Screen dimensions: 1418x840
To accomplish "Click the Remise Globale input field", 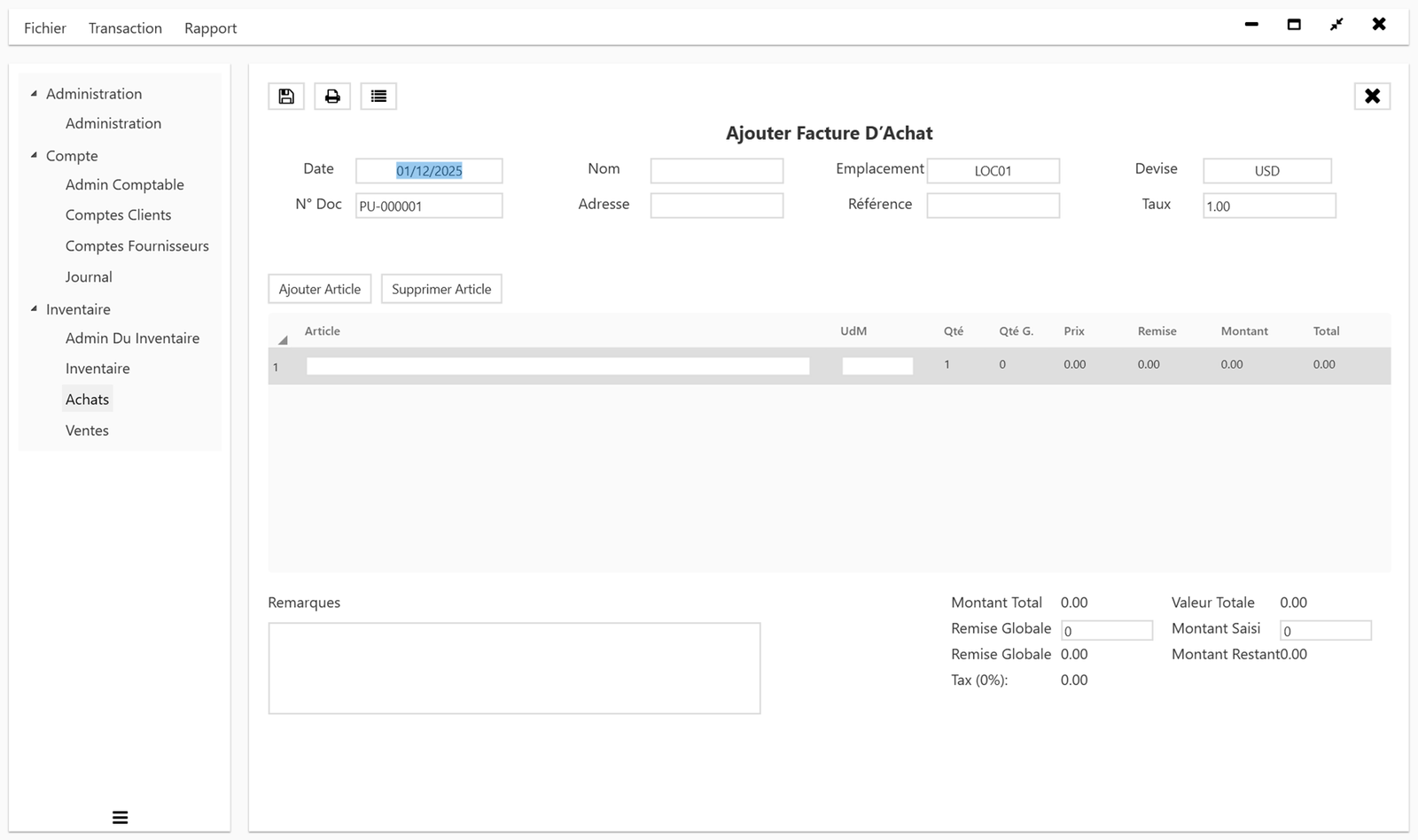I will [x=1106, y=629].
